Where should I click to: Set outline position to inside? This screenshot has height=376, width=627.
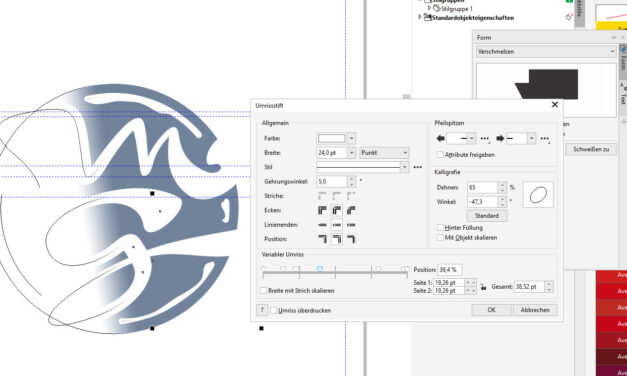point(351,239)
